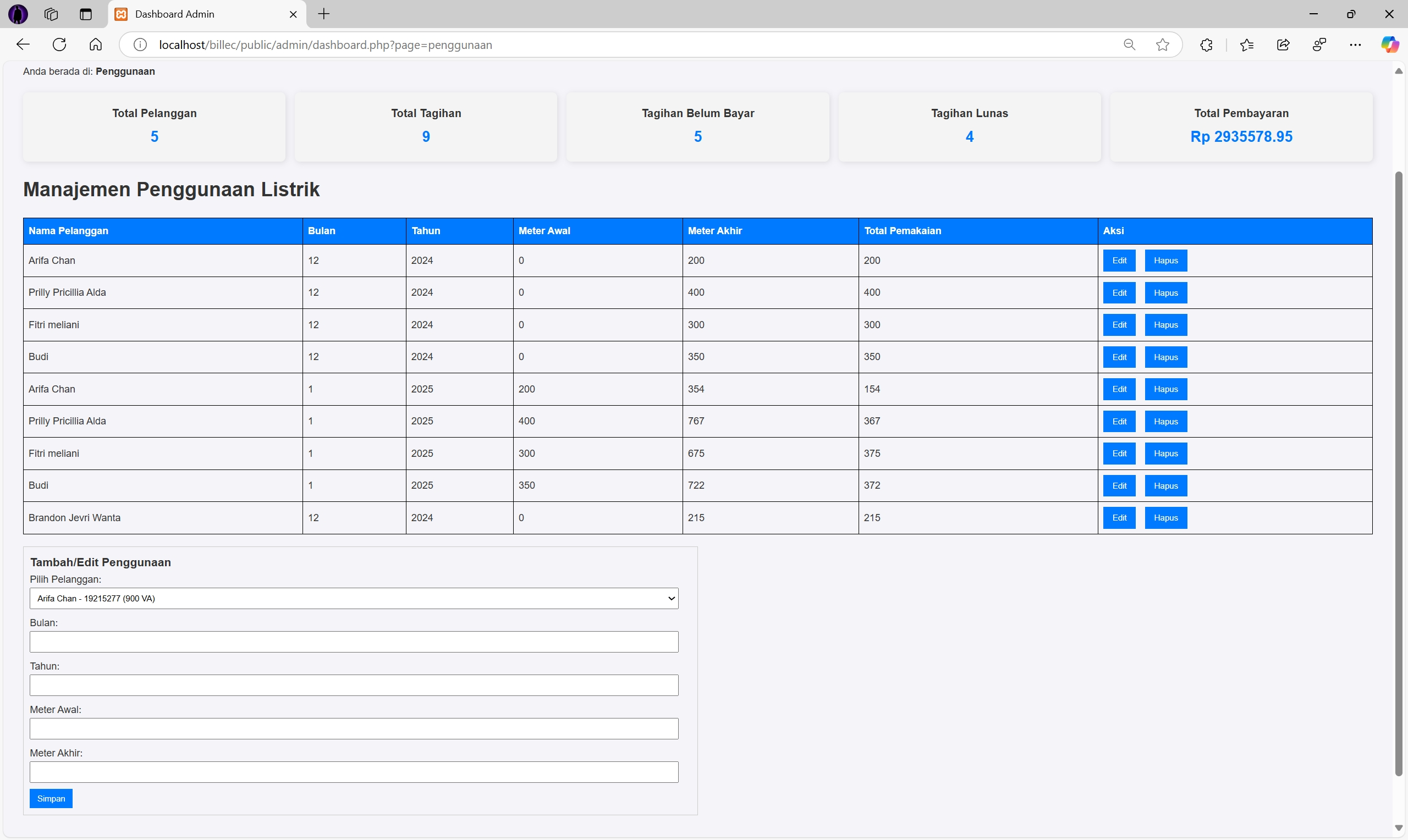Viewport: 1408px width, 840px height.
Task: Go back to the previous page
Action: point(23,45)
